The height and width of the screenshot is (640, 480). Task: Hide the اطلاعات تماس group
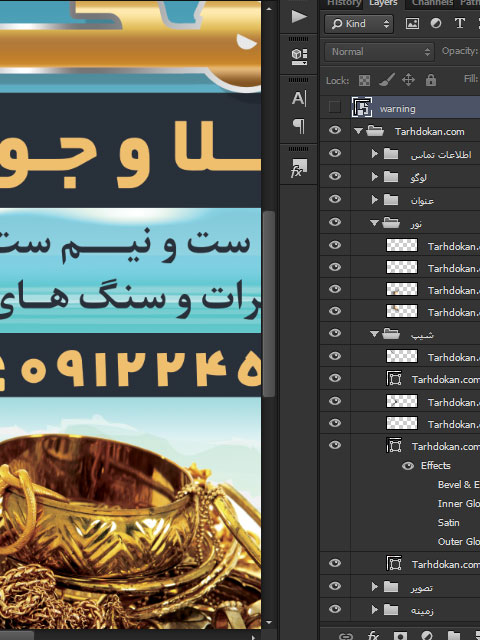click(335, 153)
